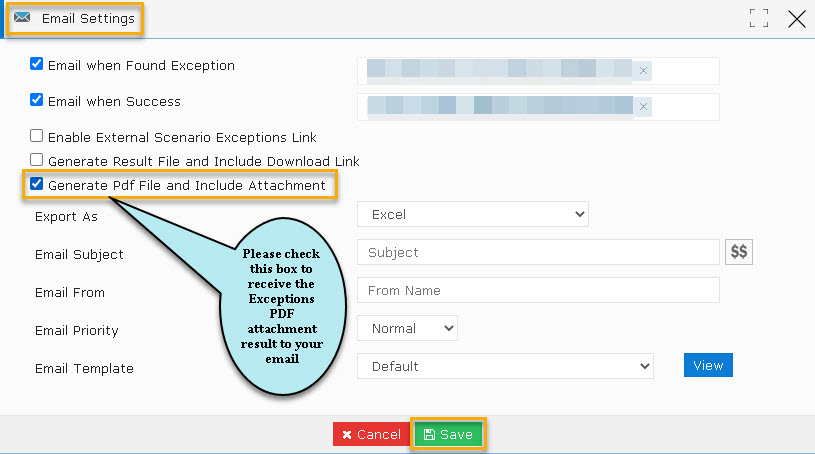
Task: Click the From Name input field
Action: (538, 290)
